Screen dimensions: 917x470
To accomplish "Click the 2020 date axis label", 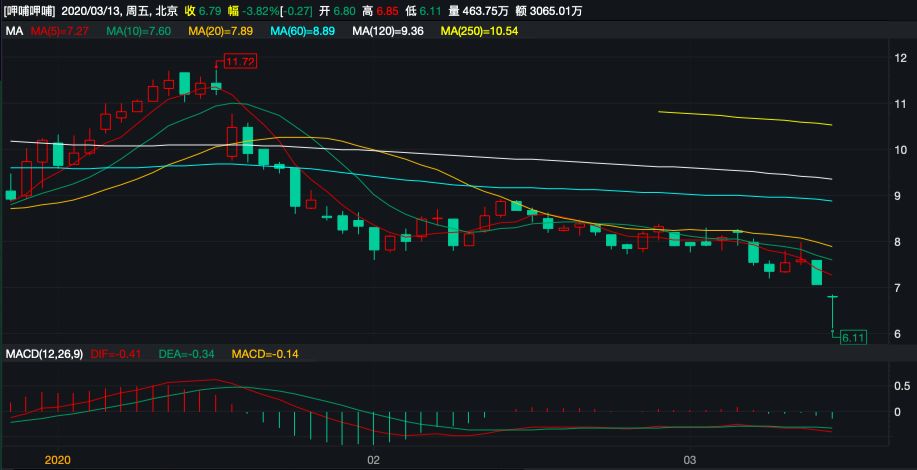I will pos(59,460).
